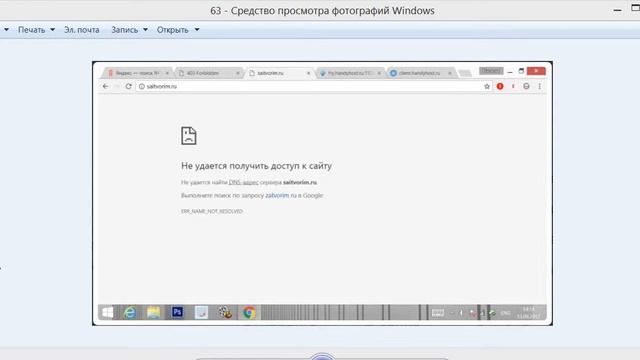Click the browser back arrow

[105, 86]
